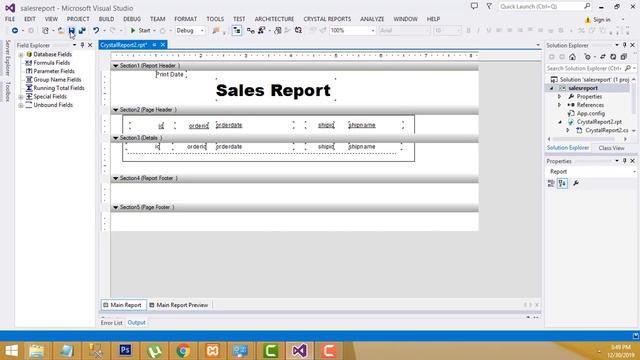Open the 100% zoom dropdown
Screen dimensions: 640x360
(373, 31)
